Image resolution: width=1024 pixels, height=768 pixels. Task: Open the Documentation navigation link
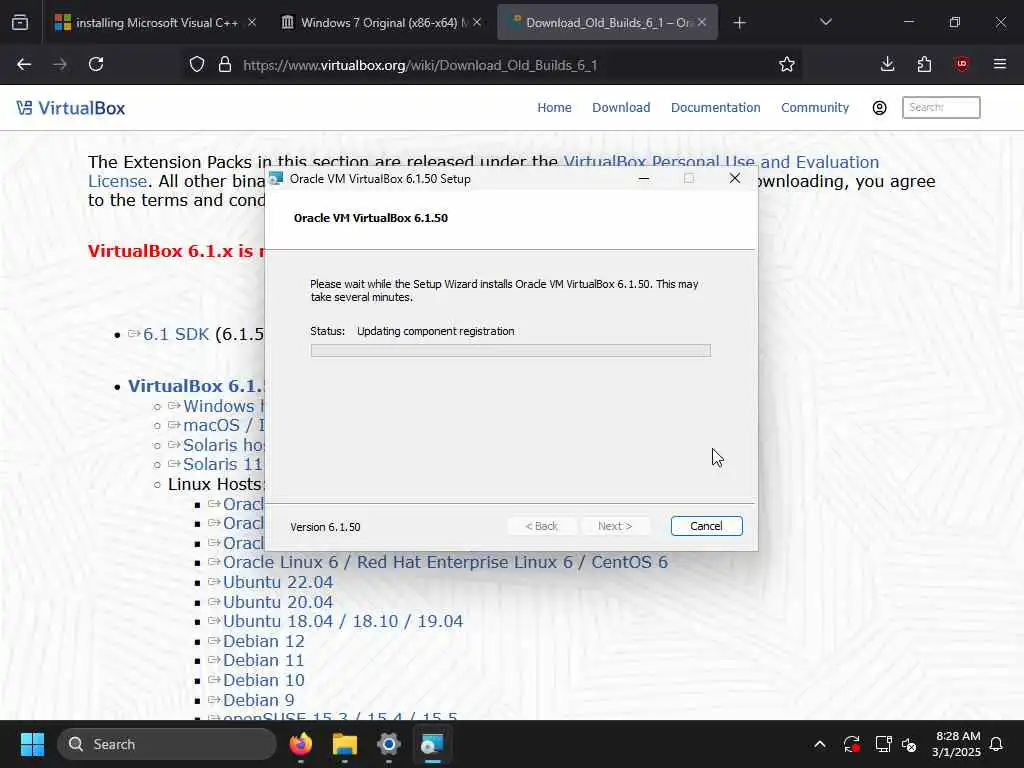click(x=715, y=108)
